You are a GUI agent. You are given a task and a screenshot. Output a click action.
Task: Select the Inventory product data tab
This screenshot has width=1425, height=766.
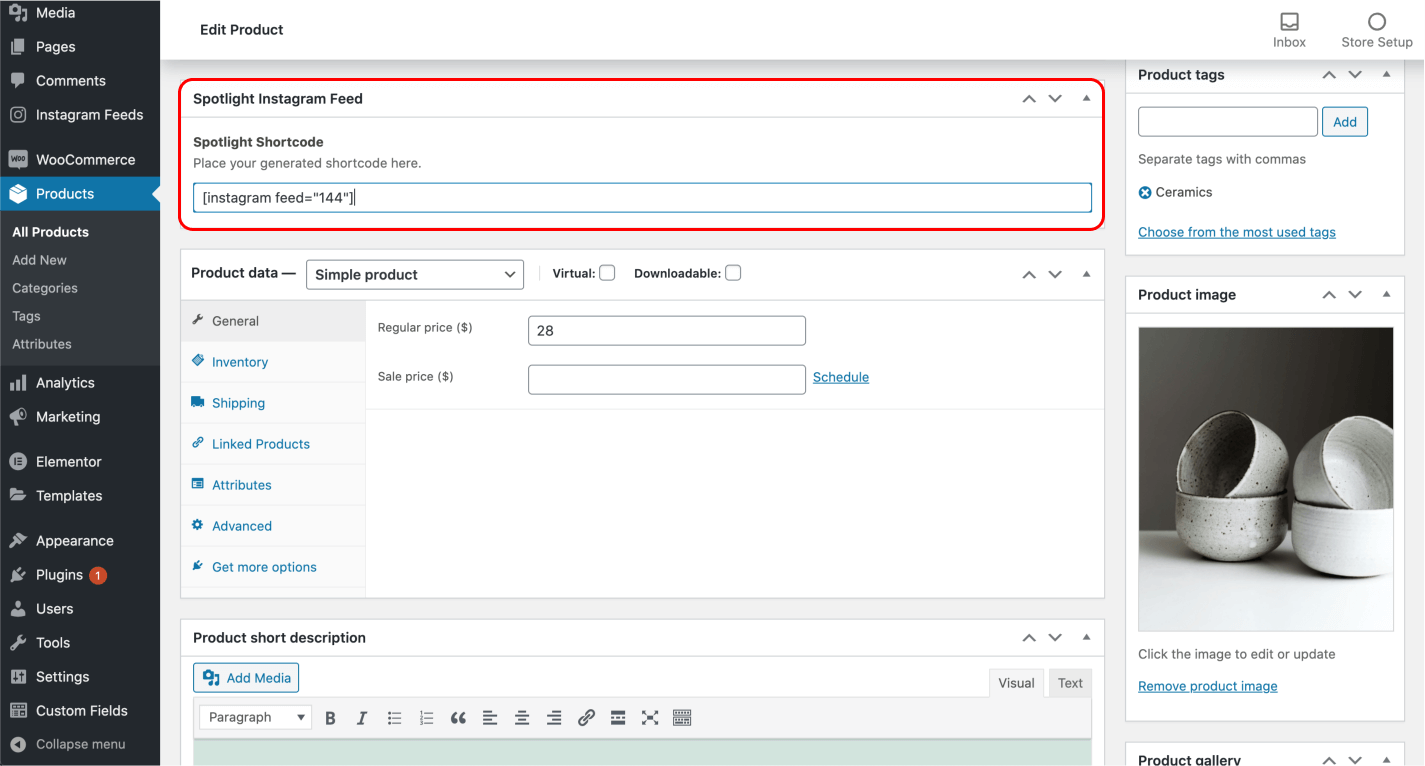(273, 362)
